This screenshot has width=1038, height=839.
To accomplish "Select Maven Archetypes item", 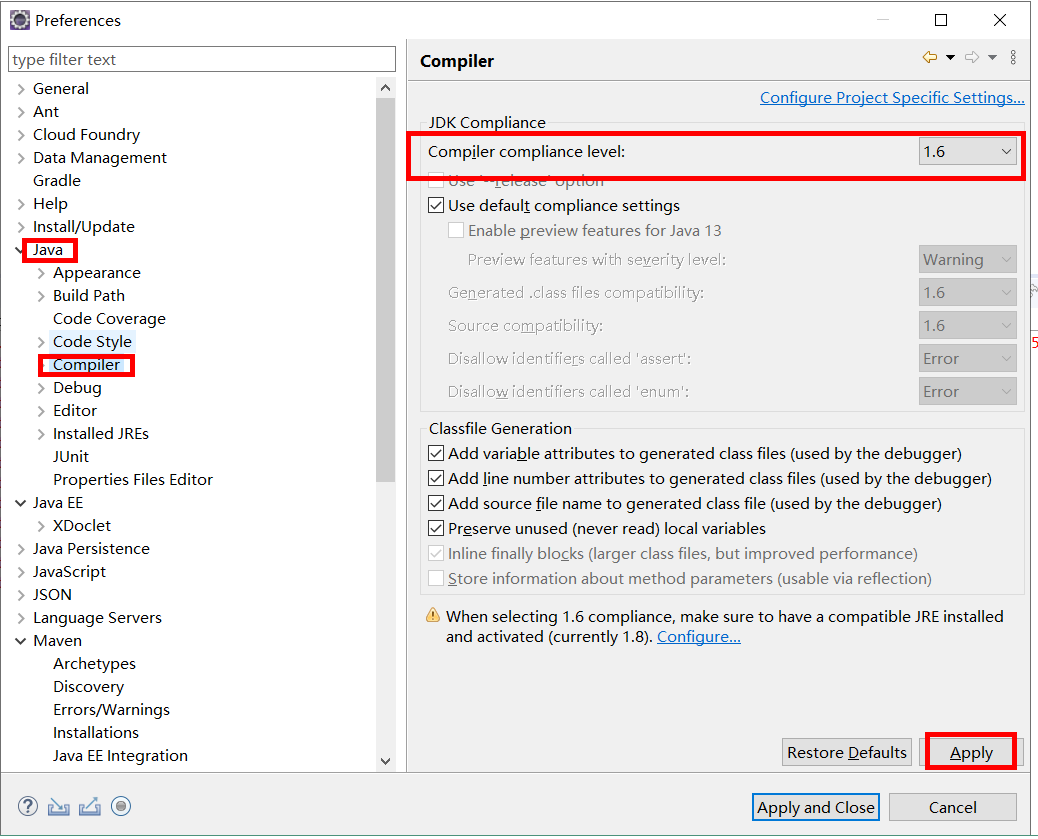I will 94,664.
